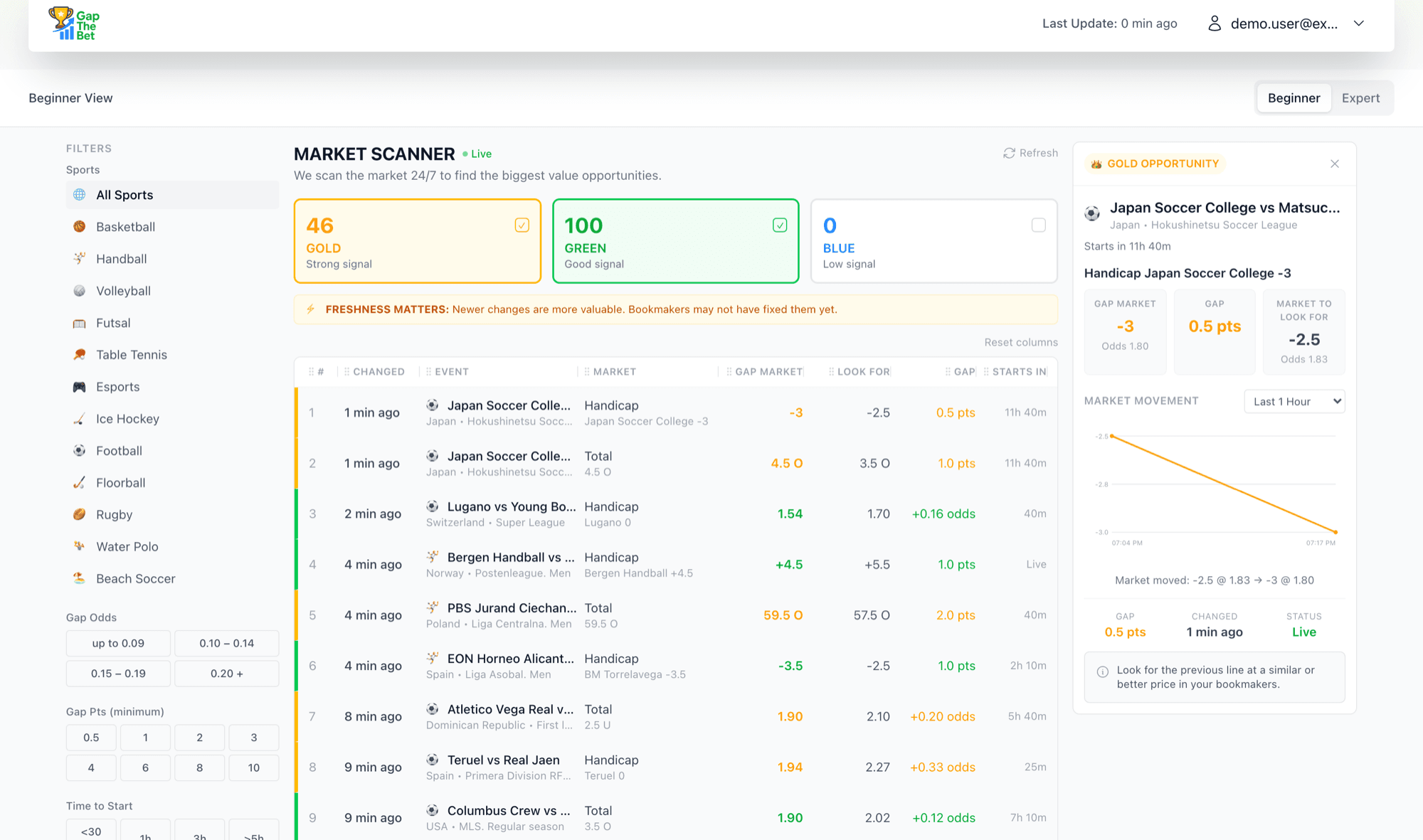Click the Floorball stick icon
1423x840 pixels.
click(80, 483)
